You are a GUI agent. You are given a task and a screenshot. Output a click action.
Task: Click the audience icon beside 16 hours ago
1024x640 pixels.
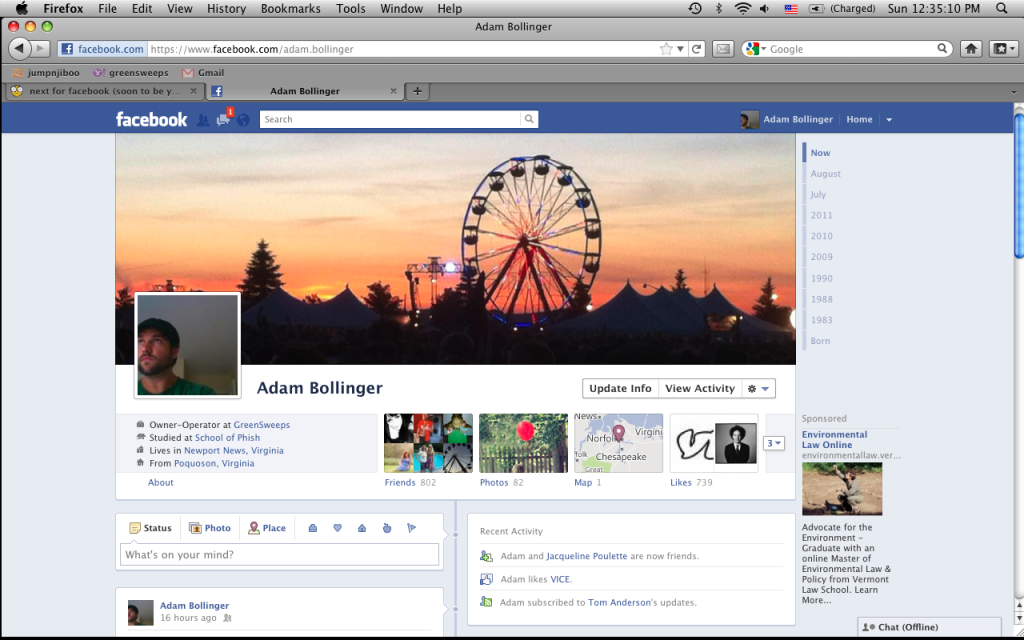point(227,618)
